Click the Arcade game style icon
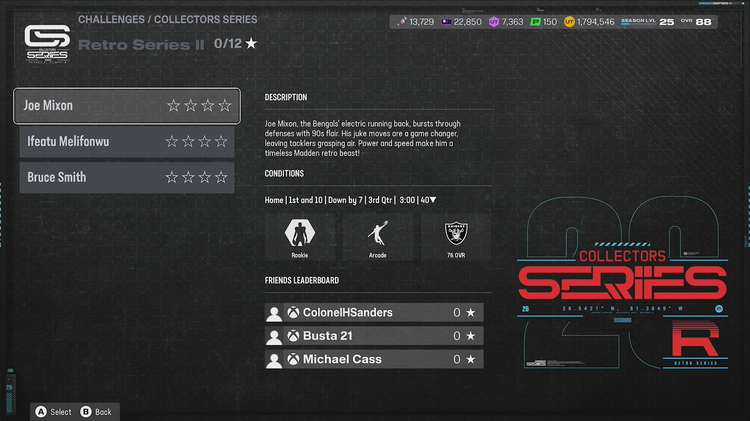 click(378, 233)
